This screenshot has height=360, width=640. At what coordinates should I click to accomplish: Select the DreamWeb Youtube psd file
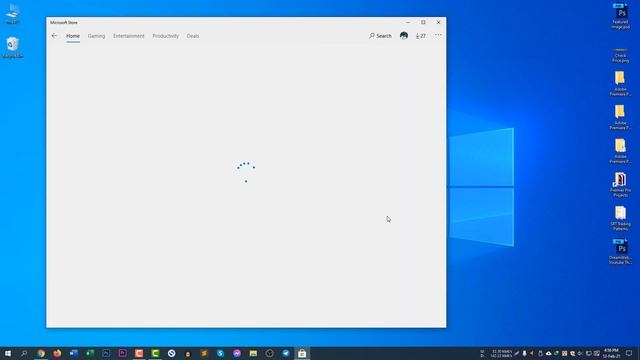click(620, 252)
